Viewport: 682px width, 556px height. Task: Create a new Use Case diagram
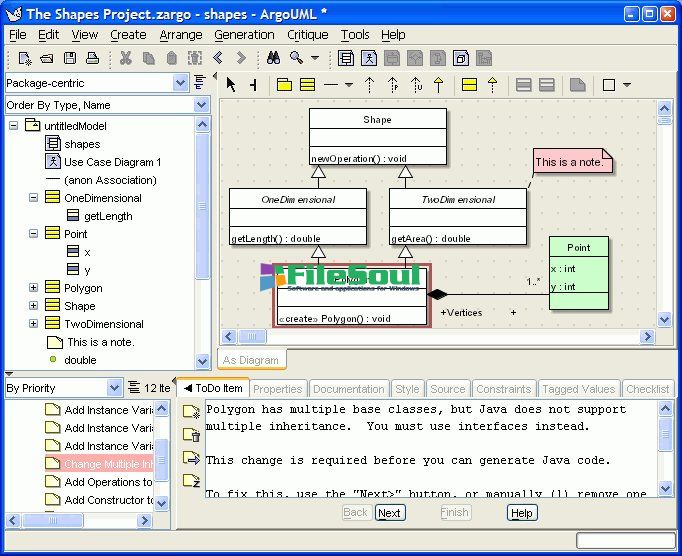[369, 58]
